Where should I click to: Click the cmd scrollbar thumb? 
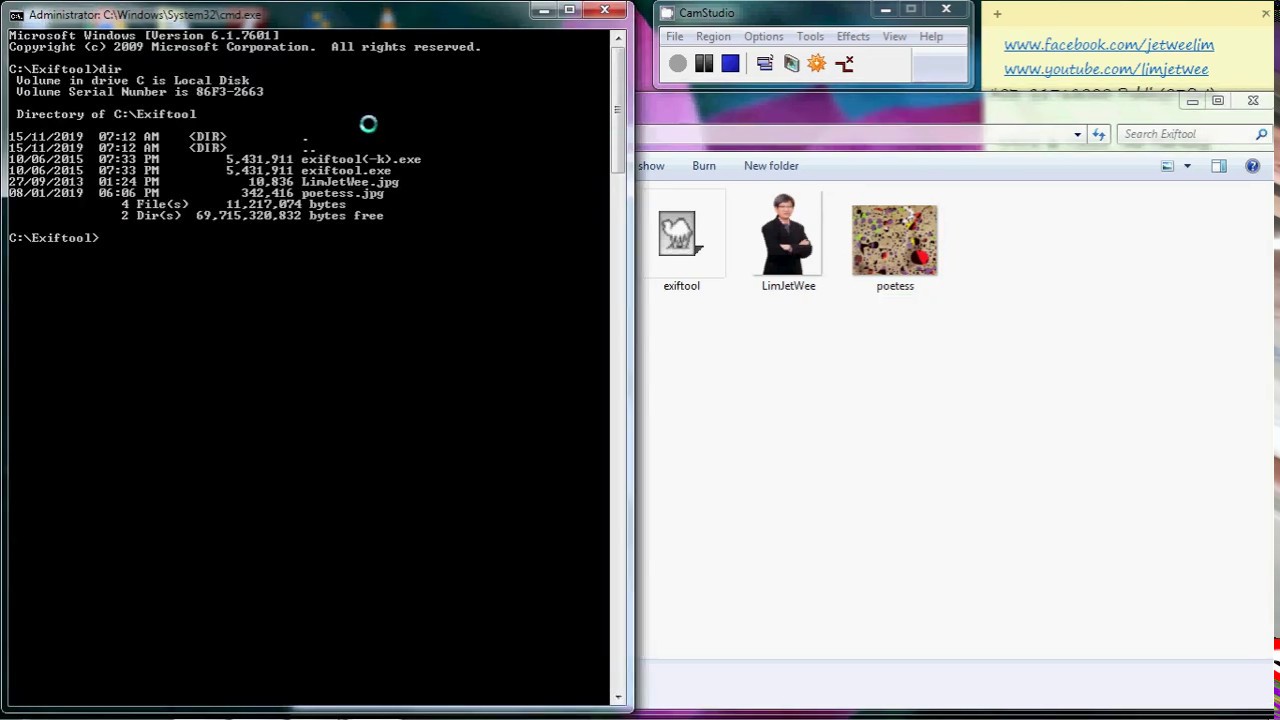click(x=618, y=108)
